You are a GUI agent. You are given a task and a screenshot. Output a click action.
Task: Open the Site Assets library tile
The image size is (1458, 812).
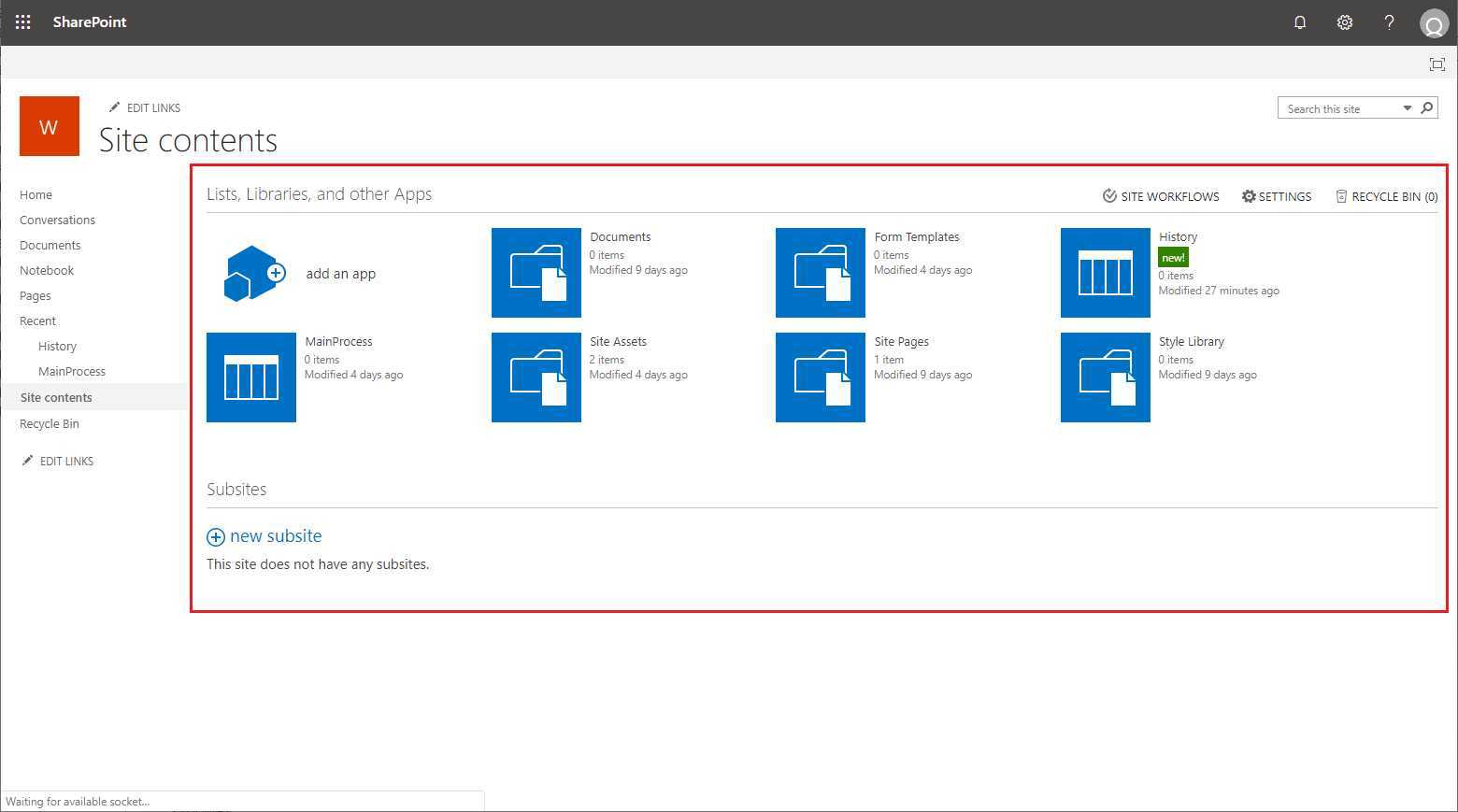(536, 378)
